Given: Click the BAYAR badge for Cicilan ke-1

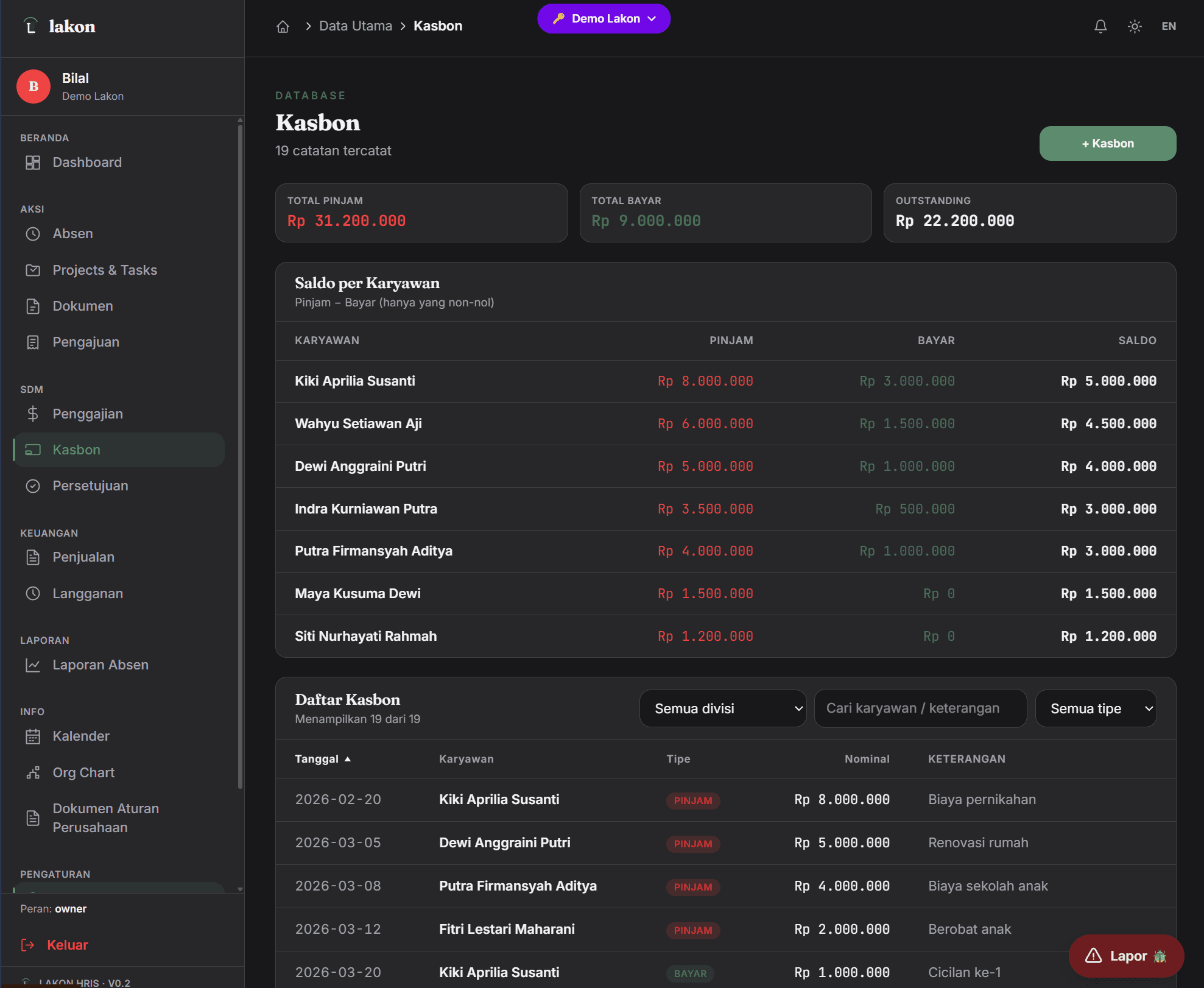Looking at the screenshot, I should pyautogui.click(x=690, y=973).
